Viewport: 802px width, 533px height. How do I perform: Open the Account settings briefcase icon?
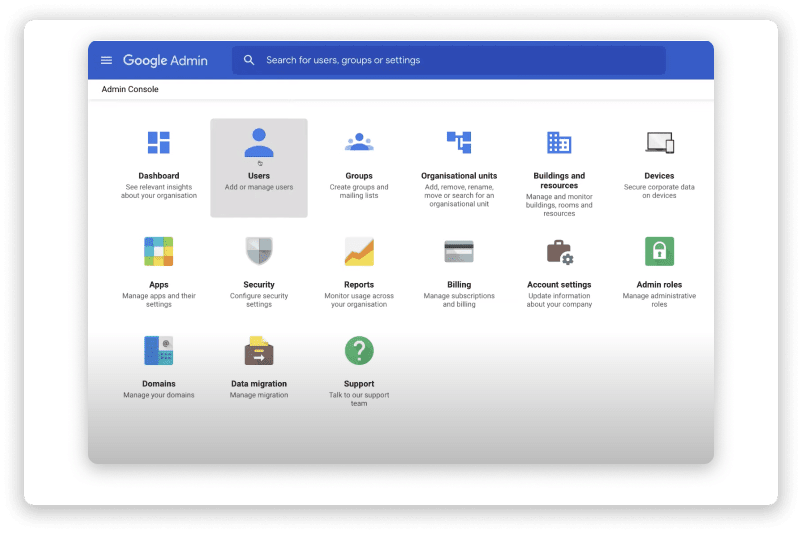559,251
